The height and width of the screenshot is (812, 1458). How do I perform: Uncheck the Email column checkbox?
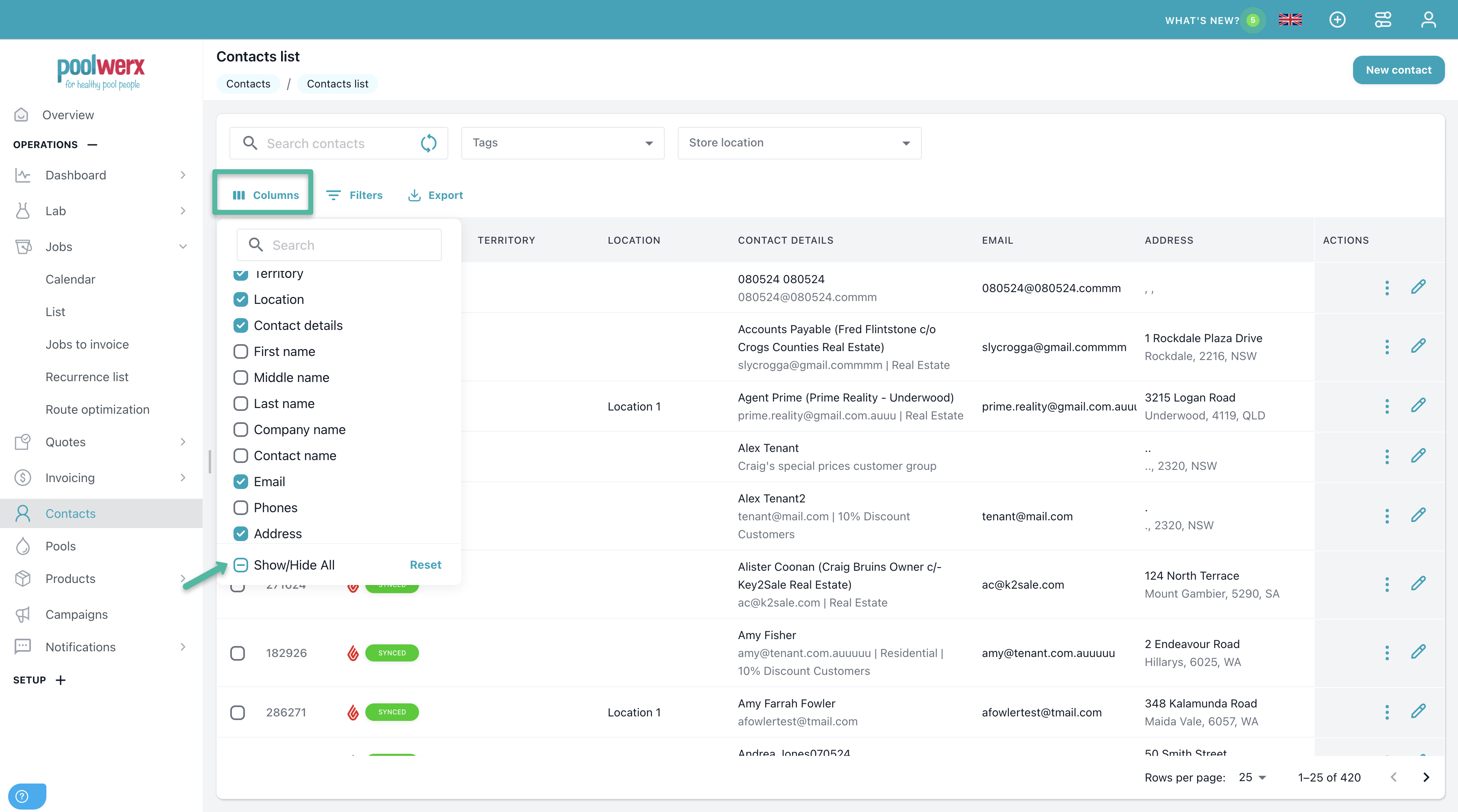[x=240, y=482]
